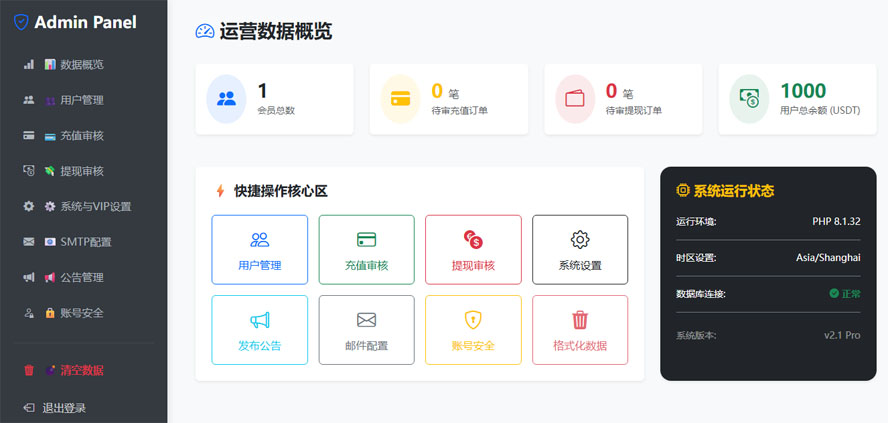Choose 清空数据 in the sidebar
This screenshot has height=423, width=888.
pos(84,371)
